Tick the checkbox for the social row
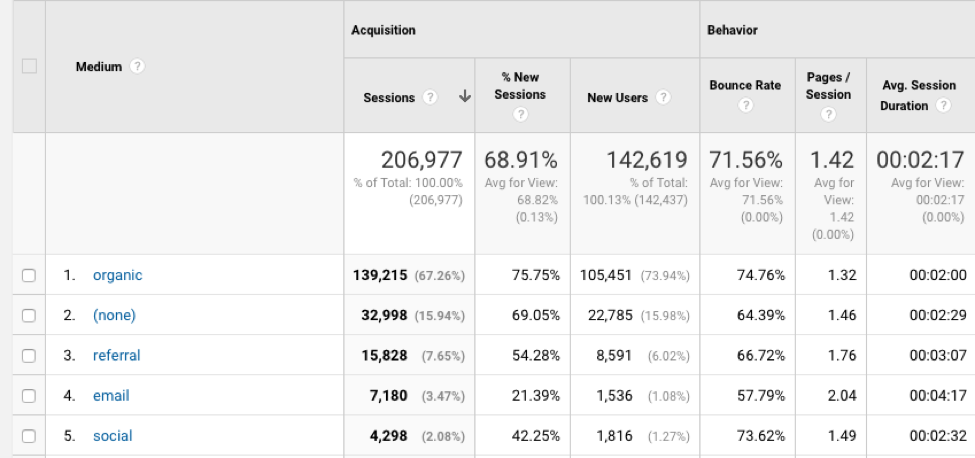This screenshot has width=975, height=458. click(x=29, y=436)
